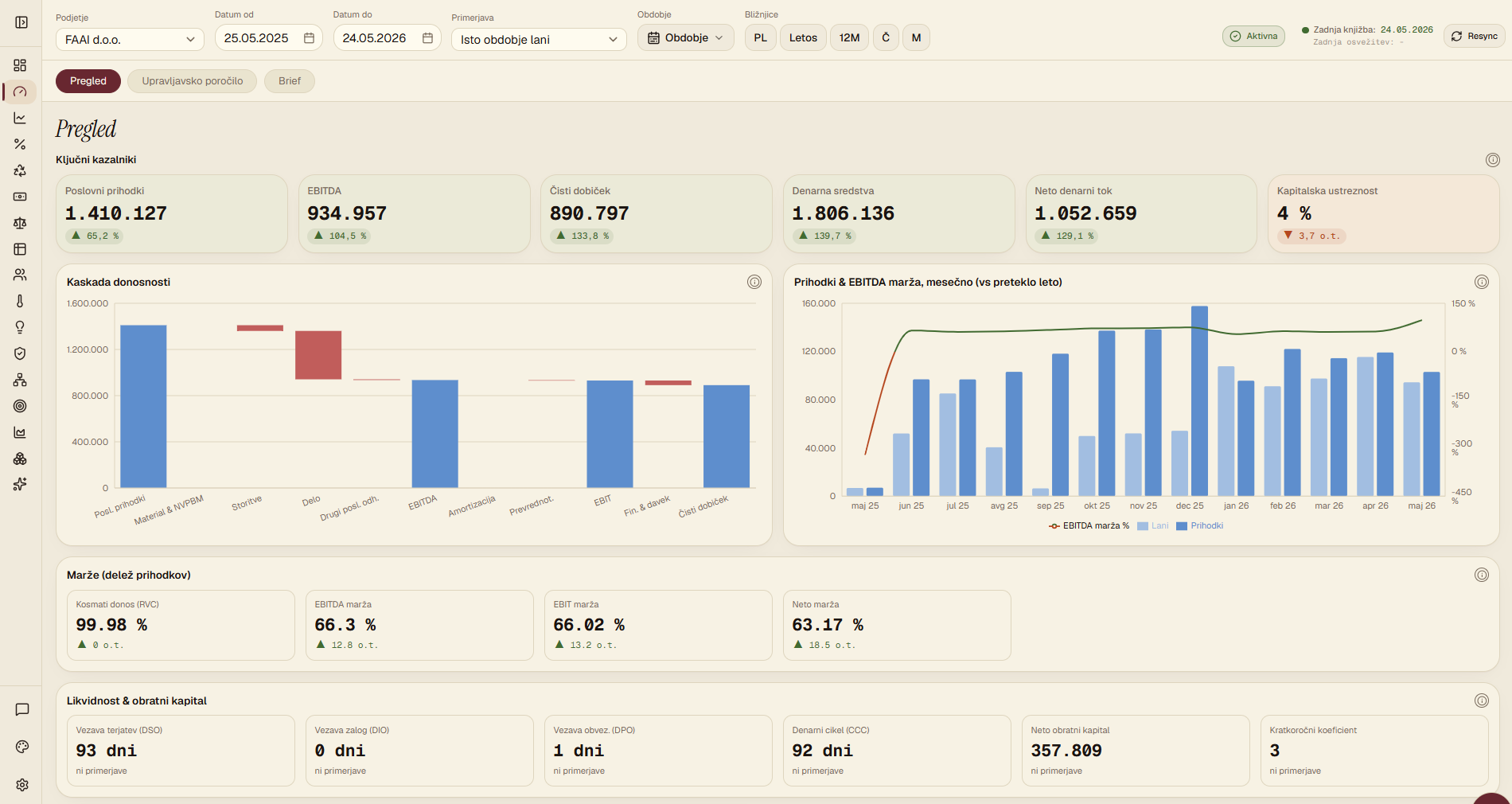The image size is (1512, 804).
Task: Open the sparkles AI icon in sidebar
Action: click(20, 484)
